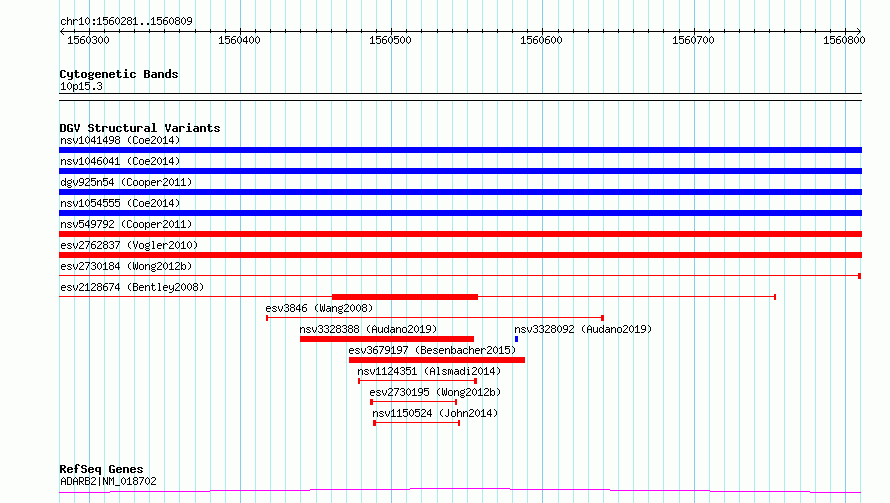Select the red bar under esv3679197
This screenshot has width=890, height=503.
point(437,360)
